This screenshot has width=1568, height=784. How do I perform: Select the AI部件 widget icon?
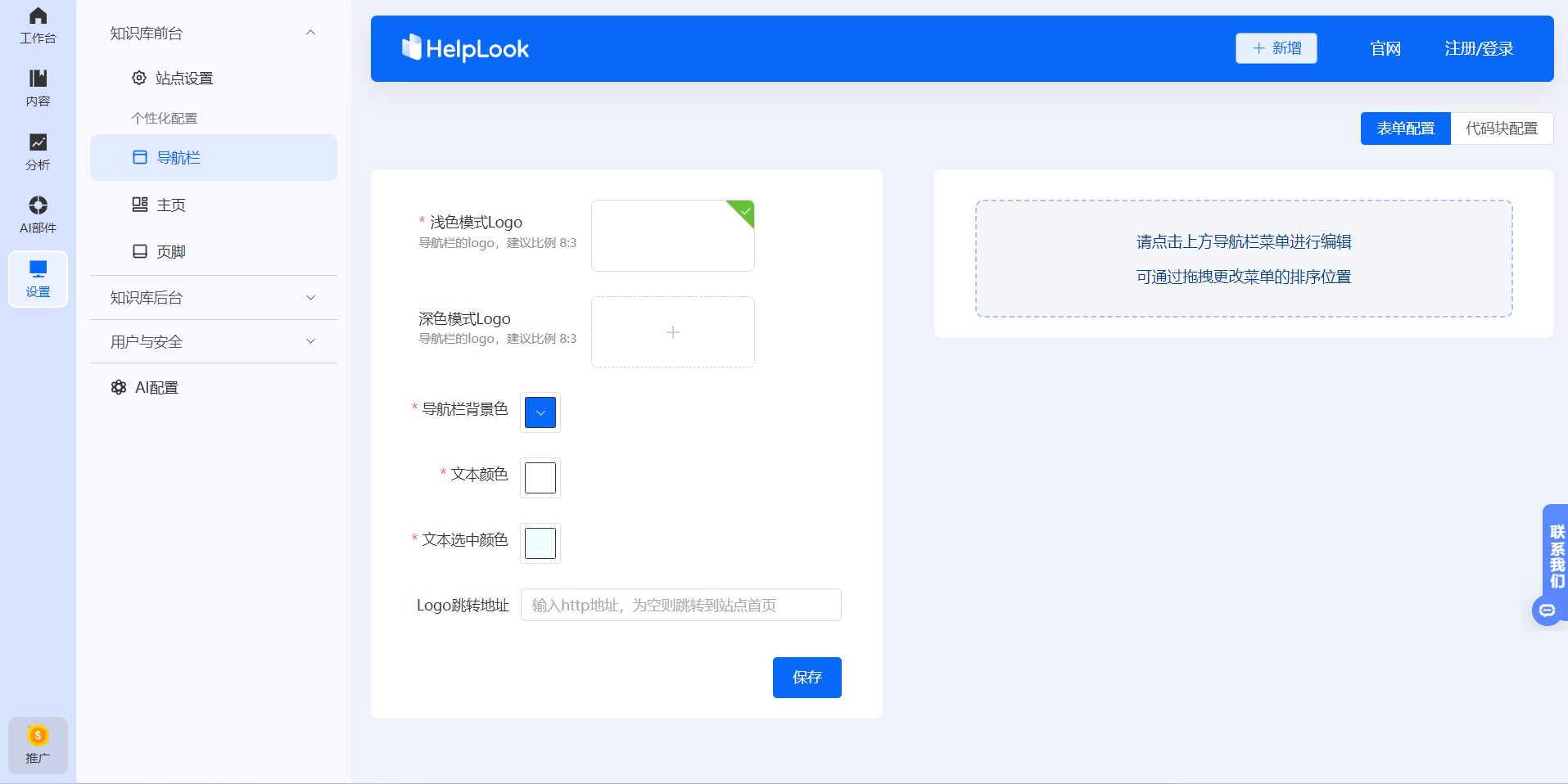37,211
